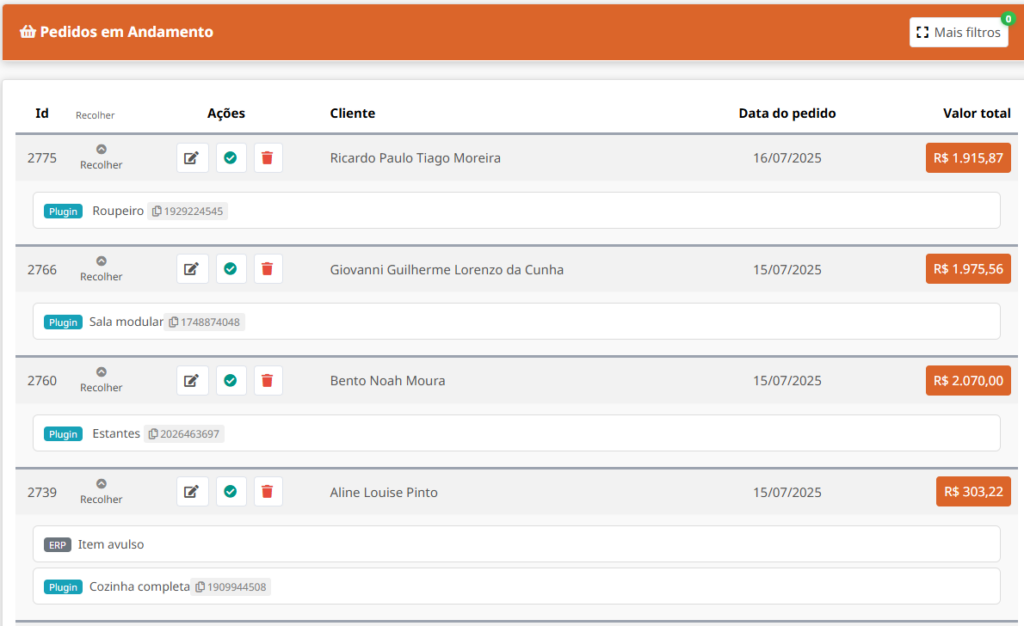
Task: Copy the Estantes code 2026463697
Action: (184, 433)
